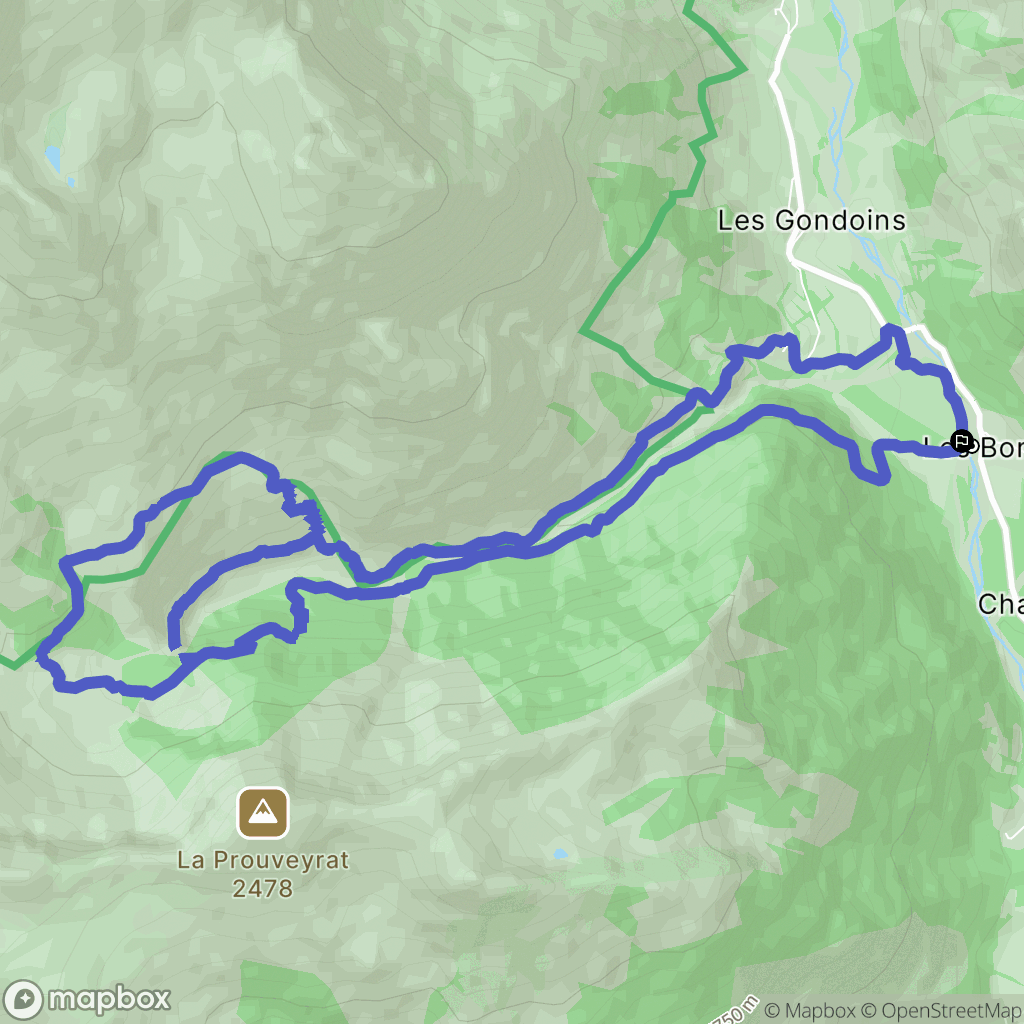Open the © Mapbox attribution link
Screen dimensions: 1024x1024
tap(808, 1011)
